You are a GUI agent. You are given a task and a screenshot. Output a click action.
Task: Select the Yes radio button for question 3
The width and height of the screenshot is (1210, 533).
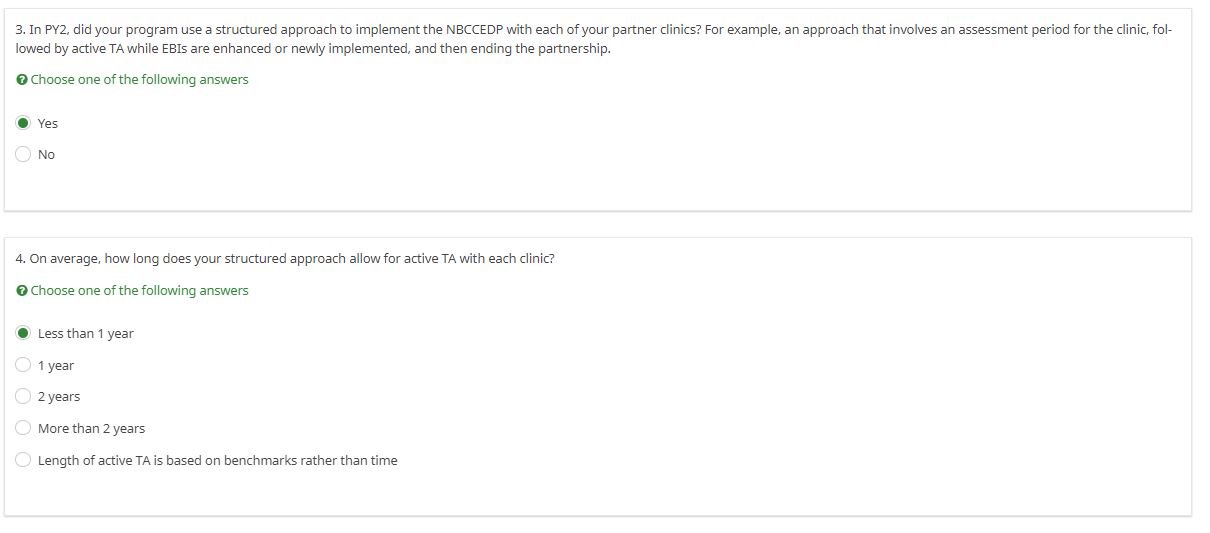tap(23, 123)
